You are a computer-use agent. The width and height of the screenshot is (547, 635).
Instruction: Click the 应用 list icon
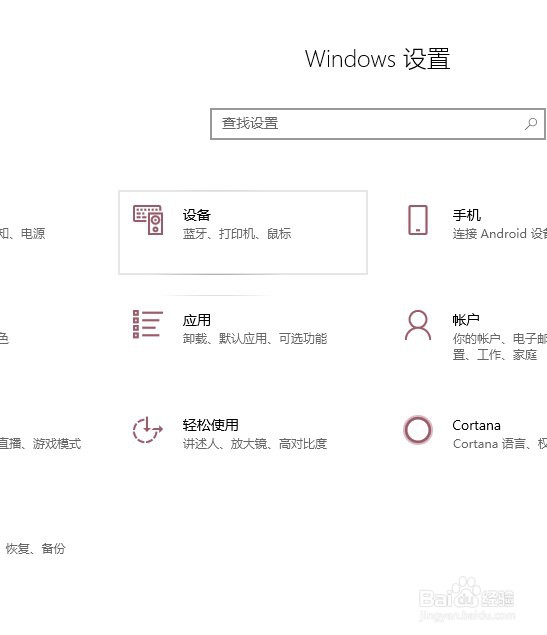pos(148,324)
